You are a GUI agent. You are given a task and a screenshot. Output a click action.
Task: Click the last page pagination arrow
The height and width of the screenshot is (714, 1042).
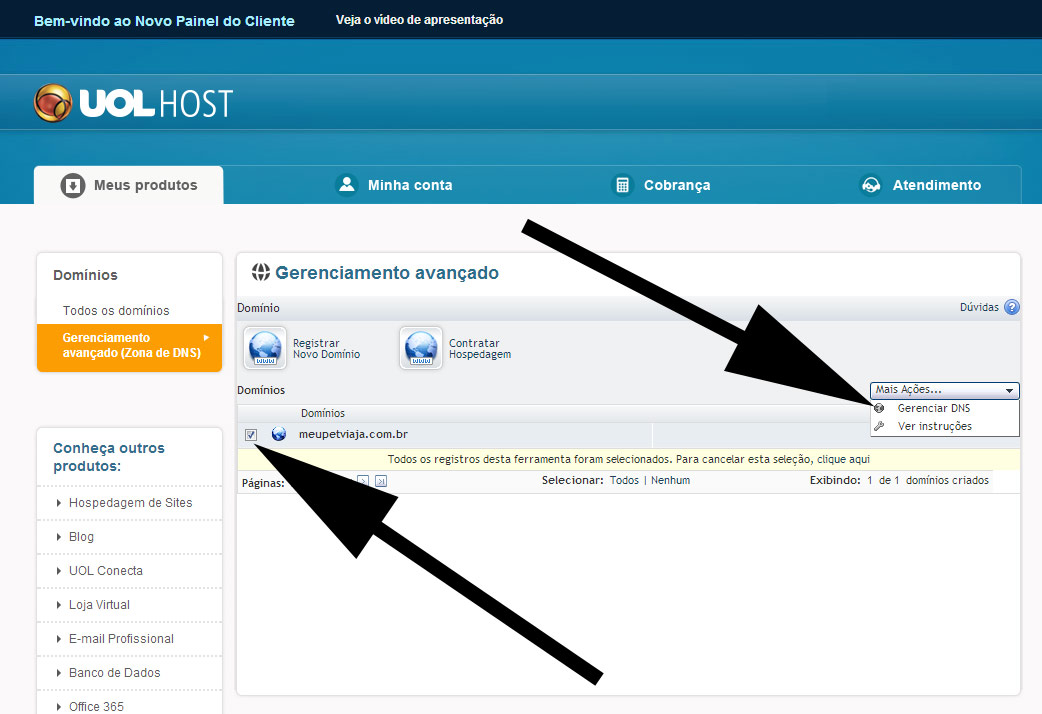point(381,480)
